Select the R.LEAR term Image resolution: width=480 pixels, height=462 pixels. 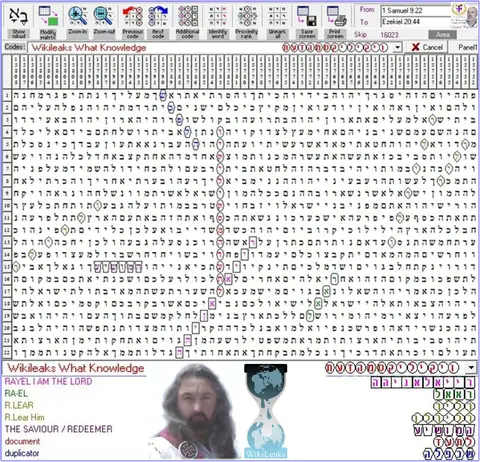pyautogui.click(x=19, y=405)
